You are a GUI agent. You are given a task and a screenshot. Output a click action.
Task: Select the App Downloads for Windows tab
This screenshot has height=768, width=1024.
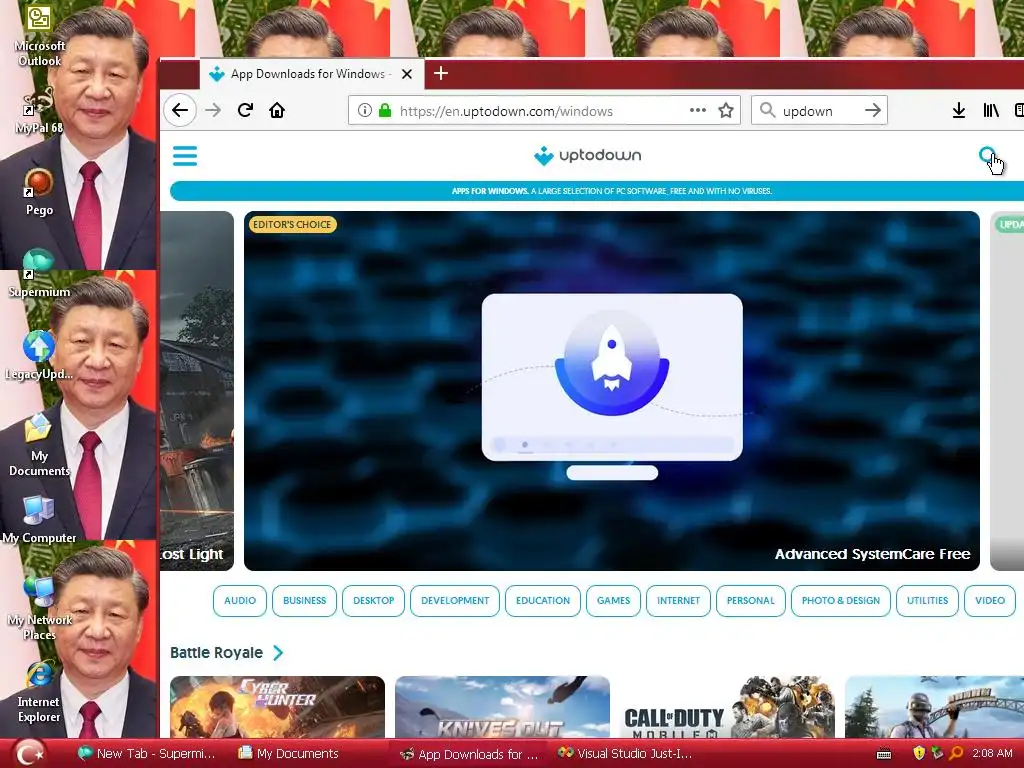(x=312, y=74)
